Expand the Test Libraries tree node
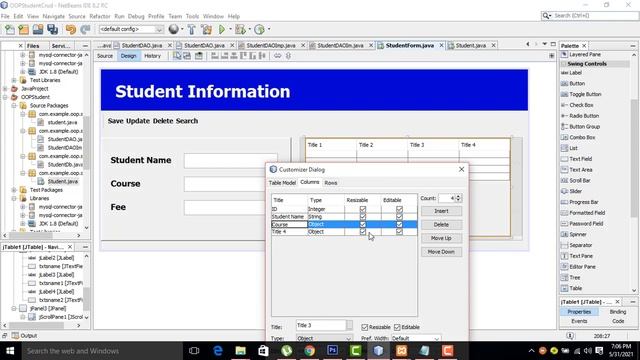Screen dimensions: 640x360 pos(14,80)
